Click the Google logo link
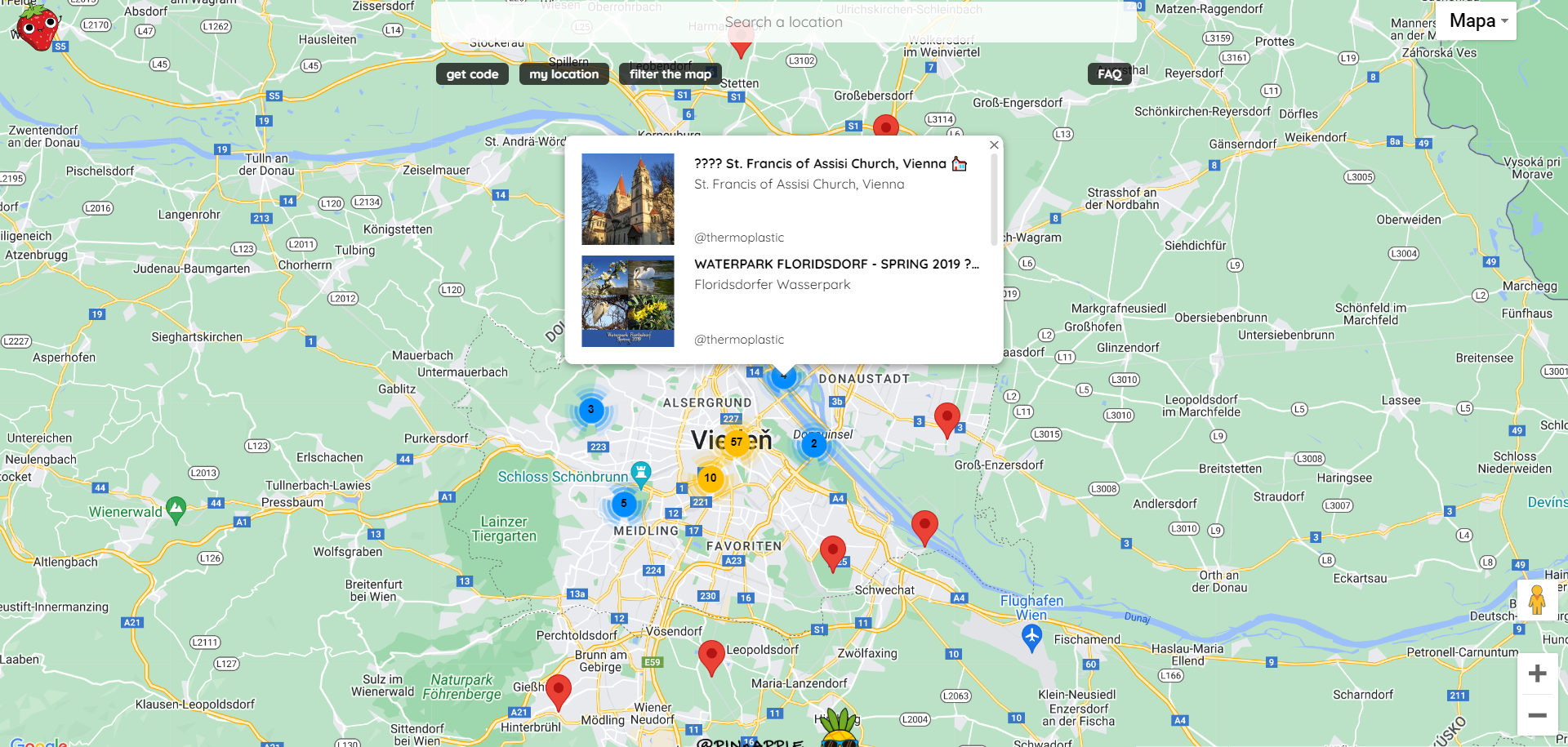The height and width of the screenshot is (747, 1568). click(x=39, y=742)
